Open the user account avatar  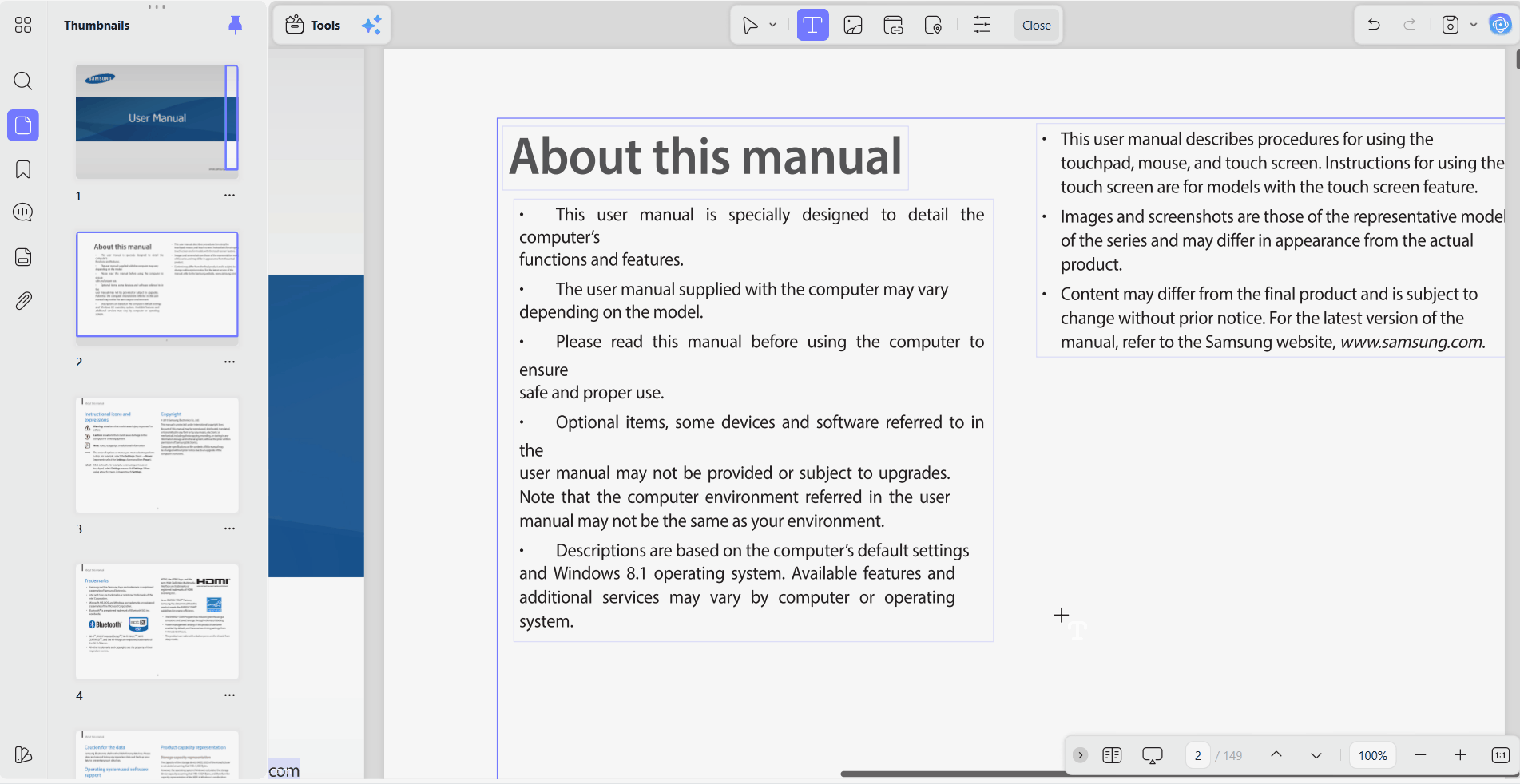1501,25
